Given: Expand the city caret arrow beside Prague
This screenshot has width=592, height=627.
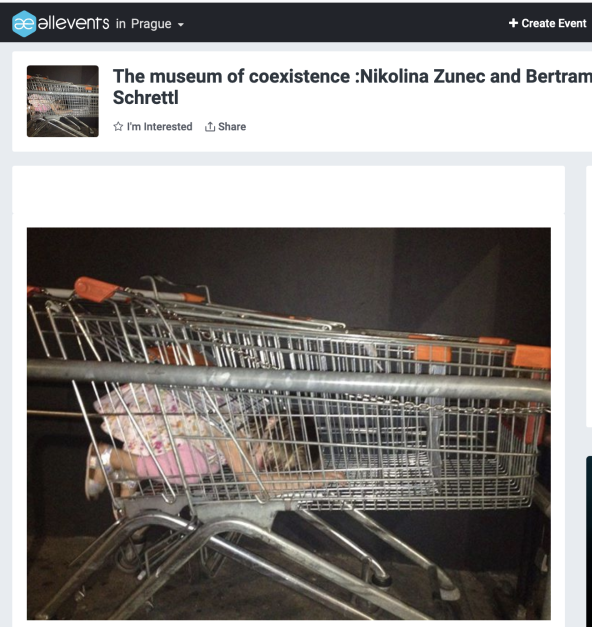Looking at the screenshot, I should point(181,25).
